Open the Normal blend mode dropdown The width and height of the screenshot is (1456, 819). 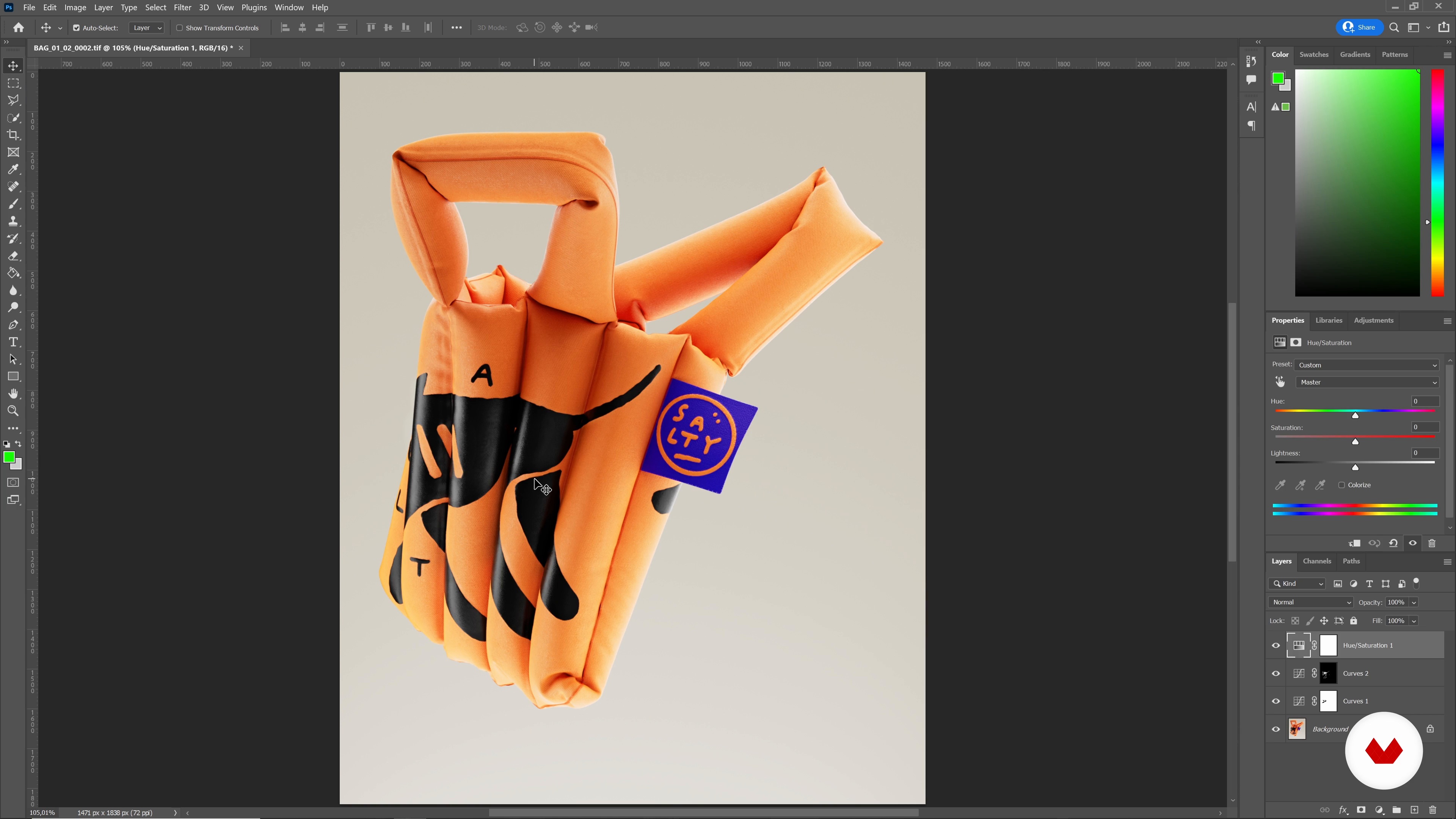[x=1311, y=602]
